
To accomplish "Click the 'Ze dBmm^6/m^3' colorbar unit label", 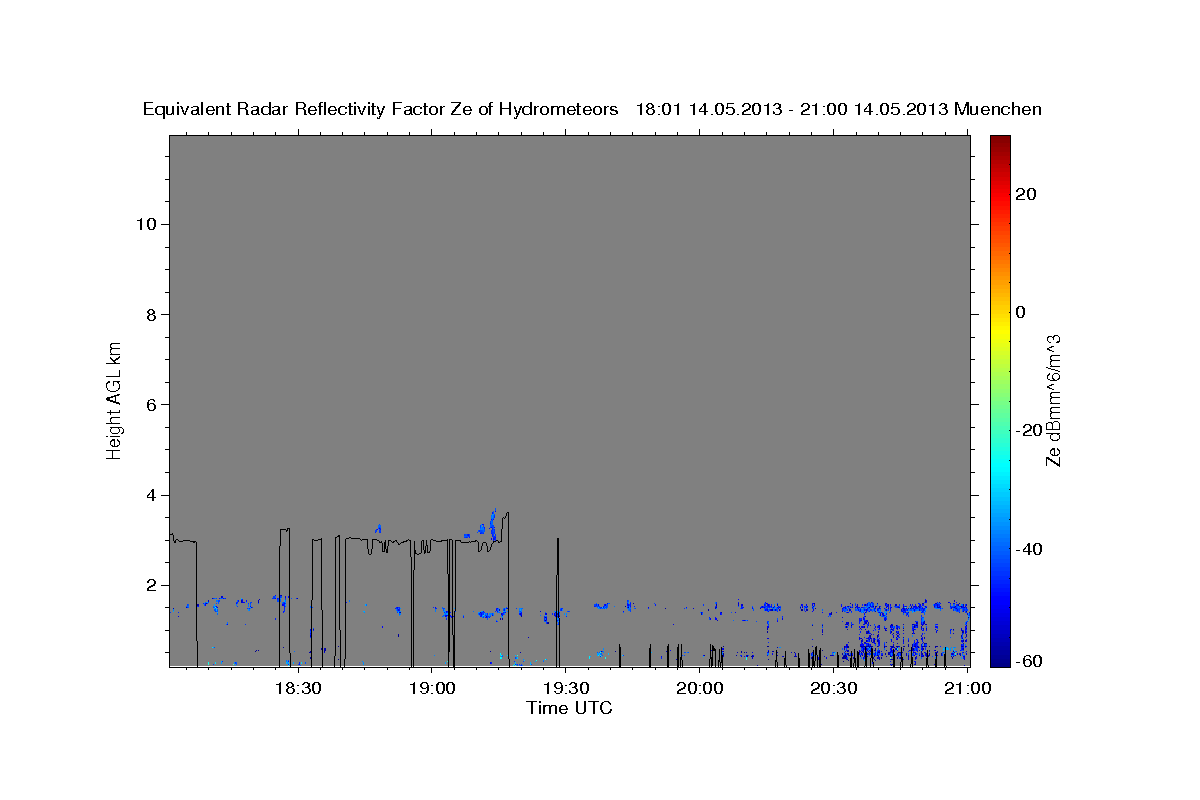I will [1053, 400].
